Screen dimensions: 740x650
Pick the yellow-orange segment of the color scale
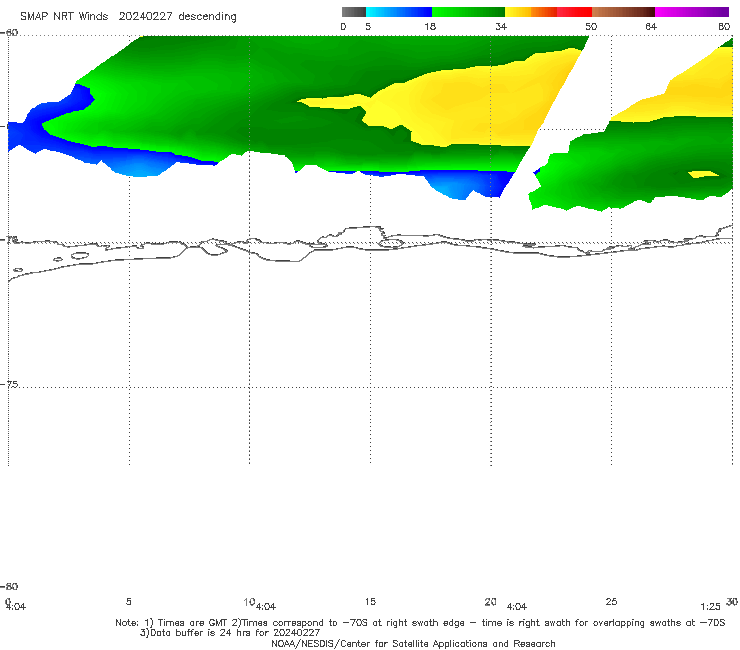click(x=531, y=12)
